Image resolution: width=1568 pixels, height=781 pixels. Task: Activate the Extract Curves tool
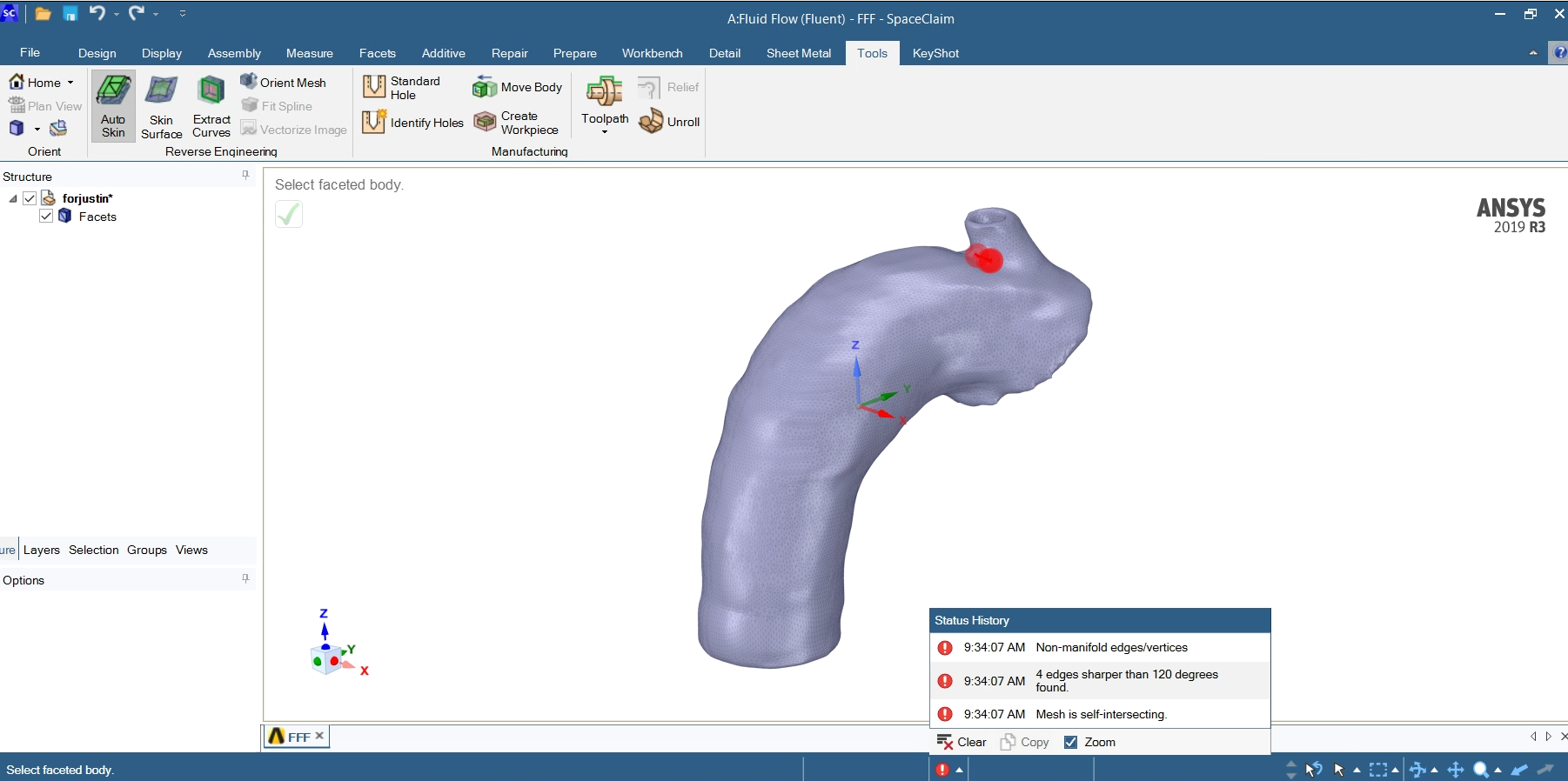(x=211, y=106)
